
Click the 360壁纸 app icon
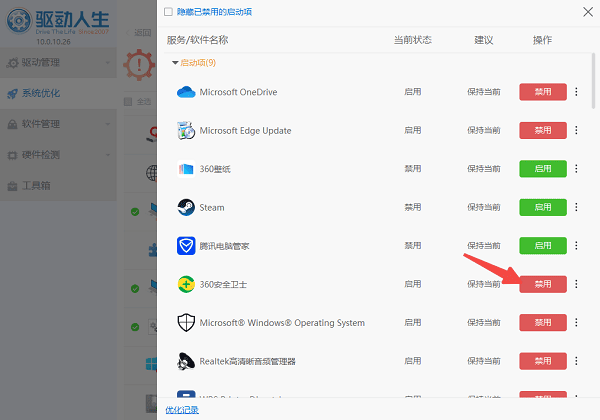click(x=186, y=169)
